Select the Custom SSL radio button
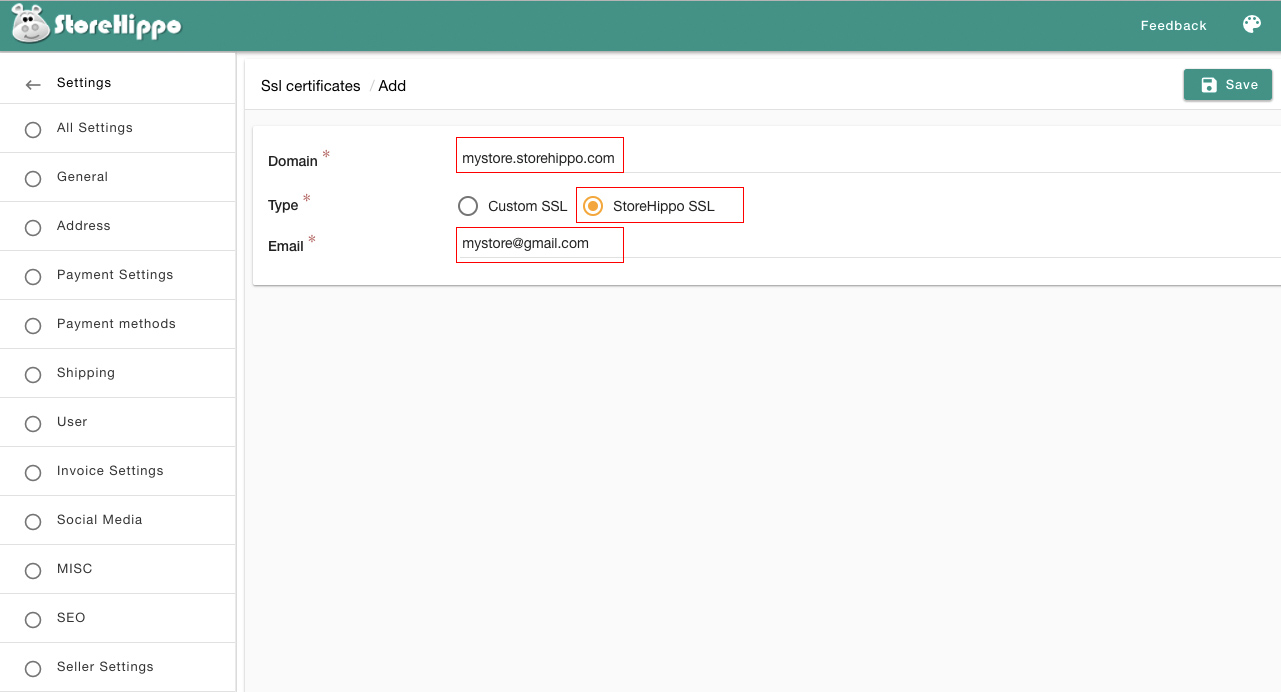 (468, 206)
